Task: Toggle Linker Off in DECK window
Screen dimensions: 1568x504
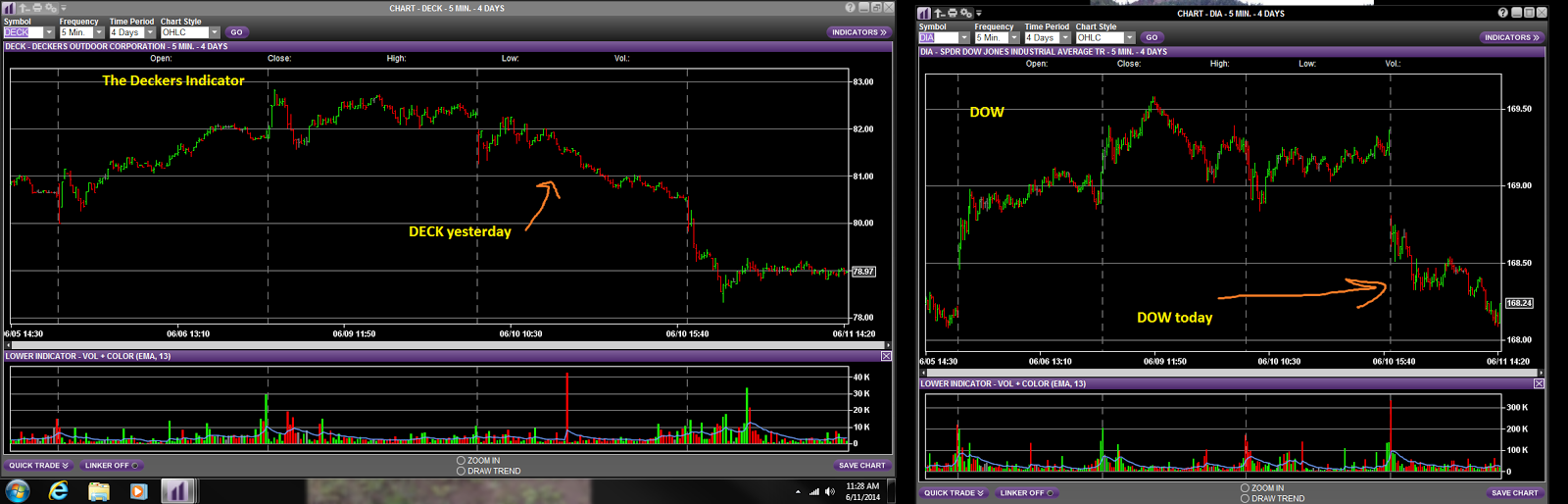Action: tap(112, 466)
